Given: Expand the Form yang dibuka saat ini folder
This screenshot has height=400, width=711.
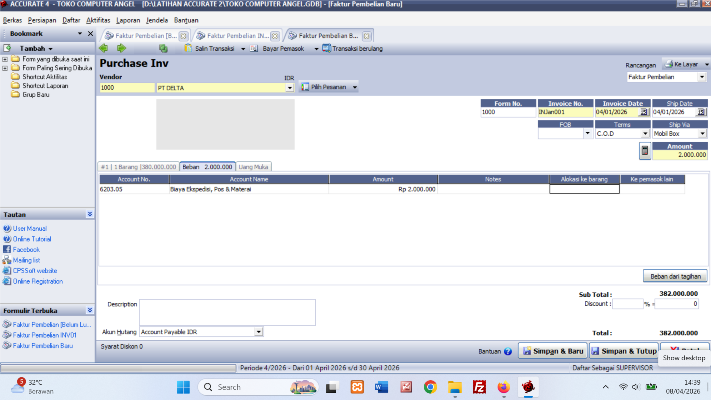Looking at the screenshot, I should coord(5,59).
